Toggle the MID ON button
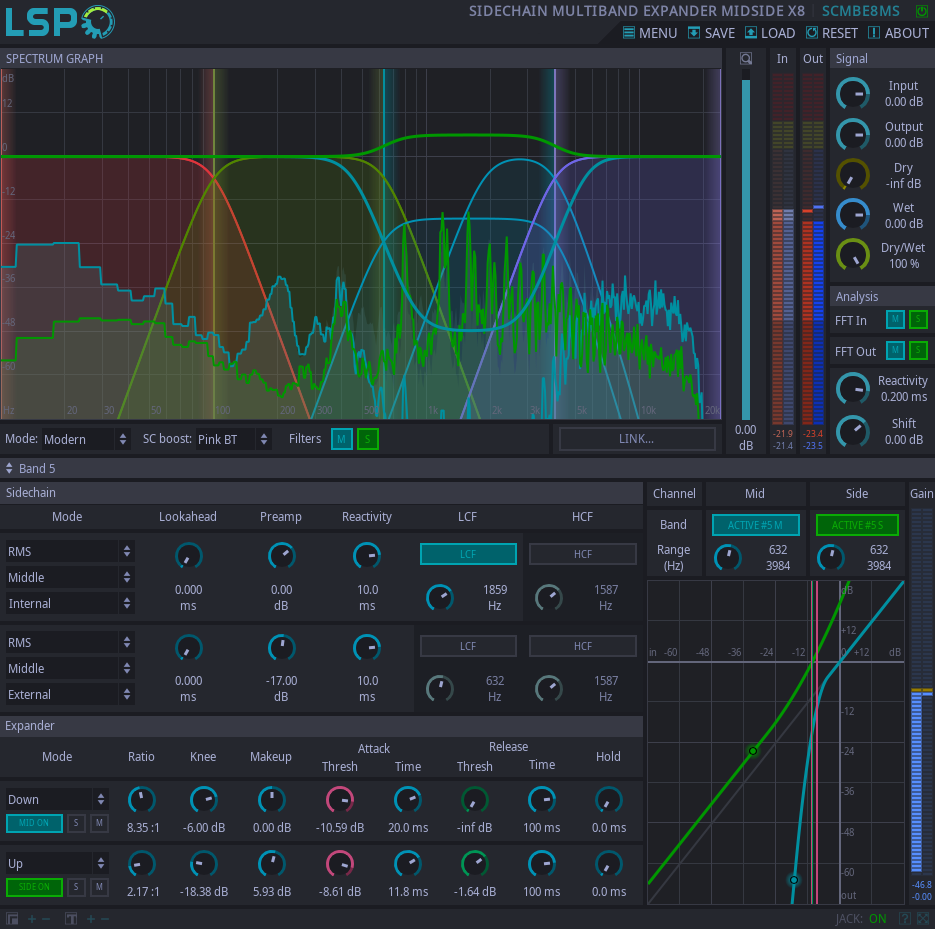 (34, 823)
